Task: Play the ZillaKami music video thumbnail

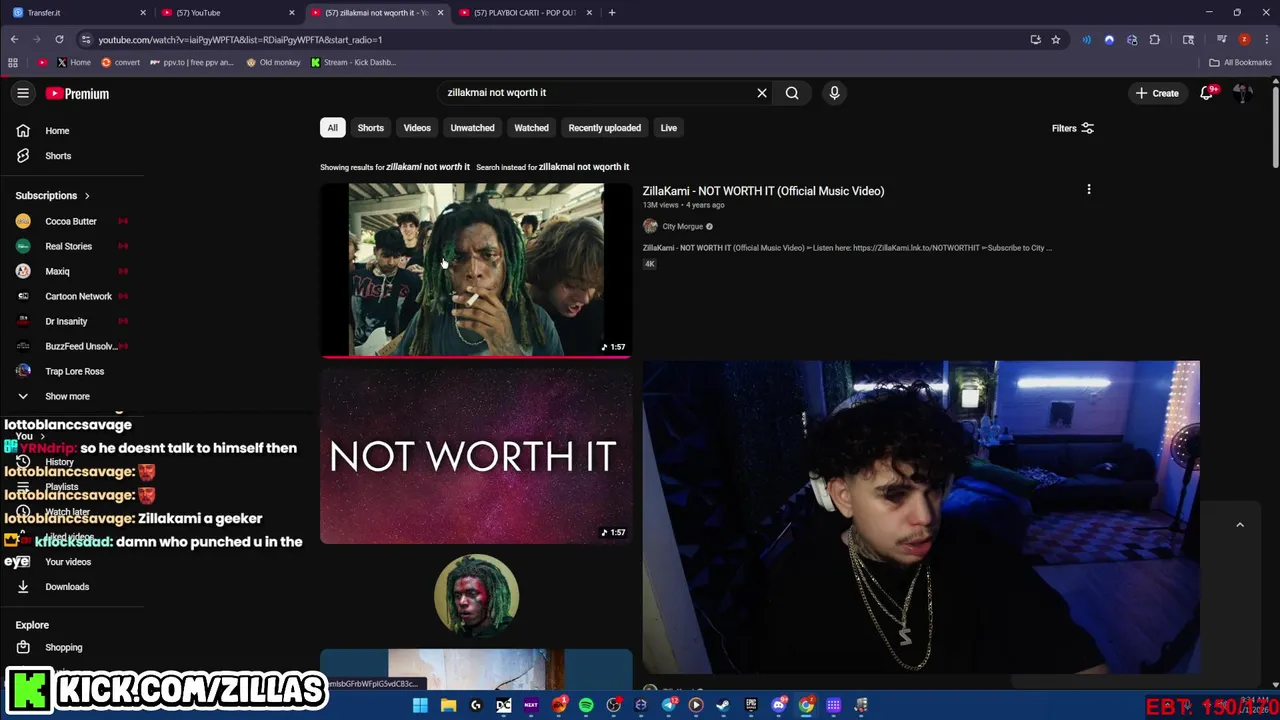Action: pyautogui.click(x=476, y=270)
